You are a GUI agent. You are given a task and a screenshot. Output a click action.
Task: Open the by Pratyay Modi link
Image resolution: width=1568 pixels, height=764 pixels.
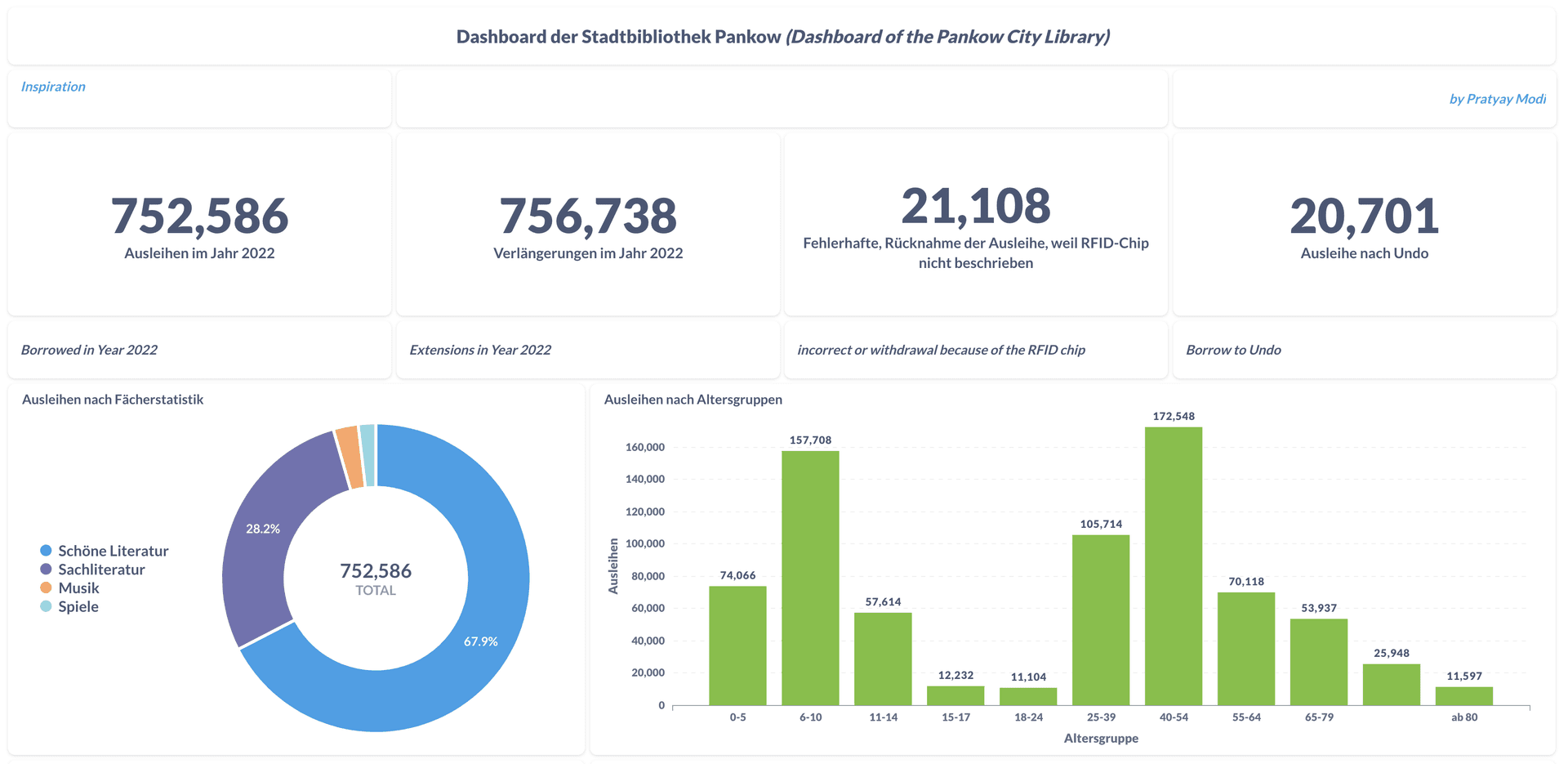(x=1497, y=99)
